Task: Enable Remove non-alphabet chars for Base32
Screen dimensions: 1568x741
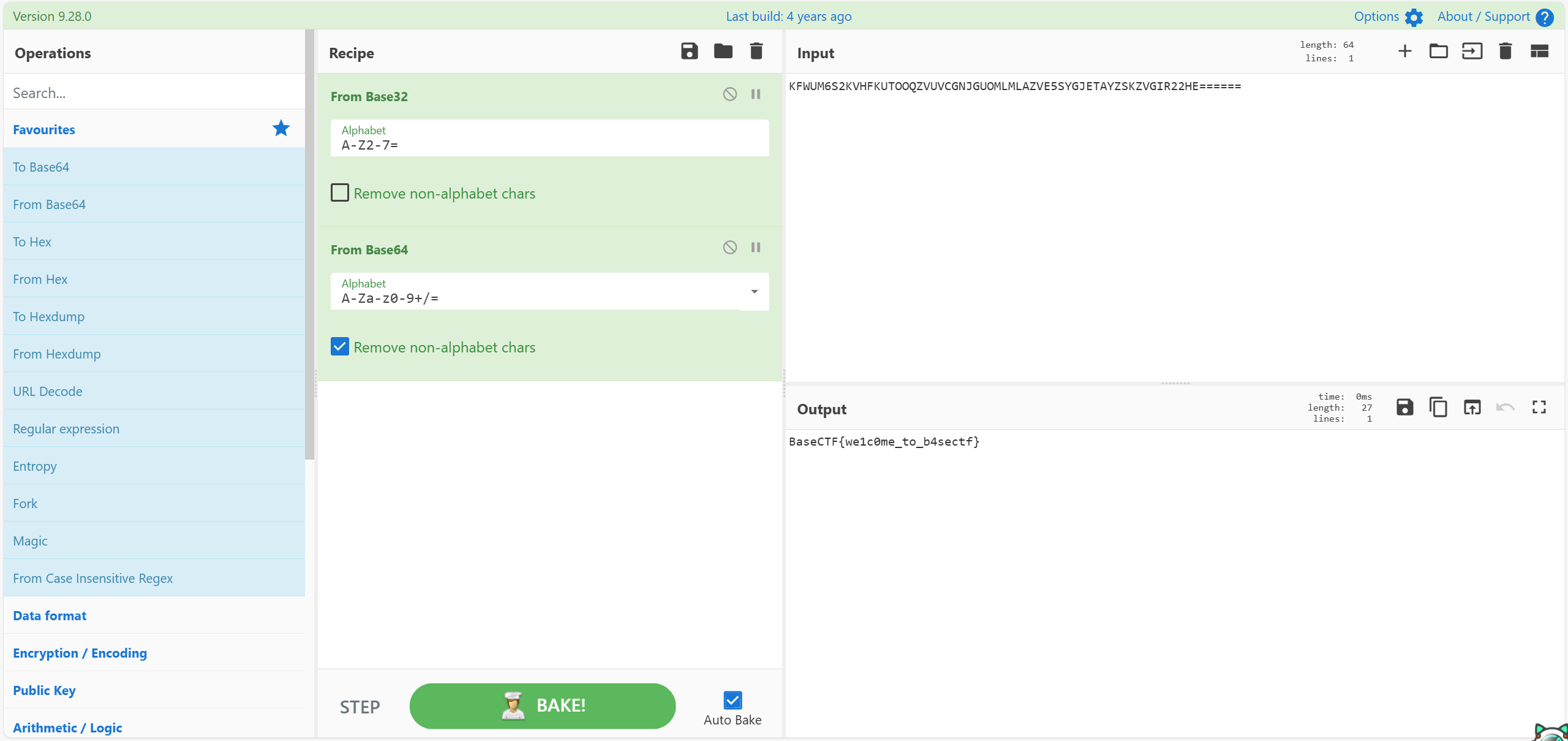Action: (340, 193)
